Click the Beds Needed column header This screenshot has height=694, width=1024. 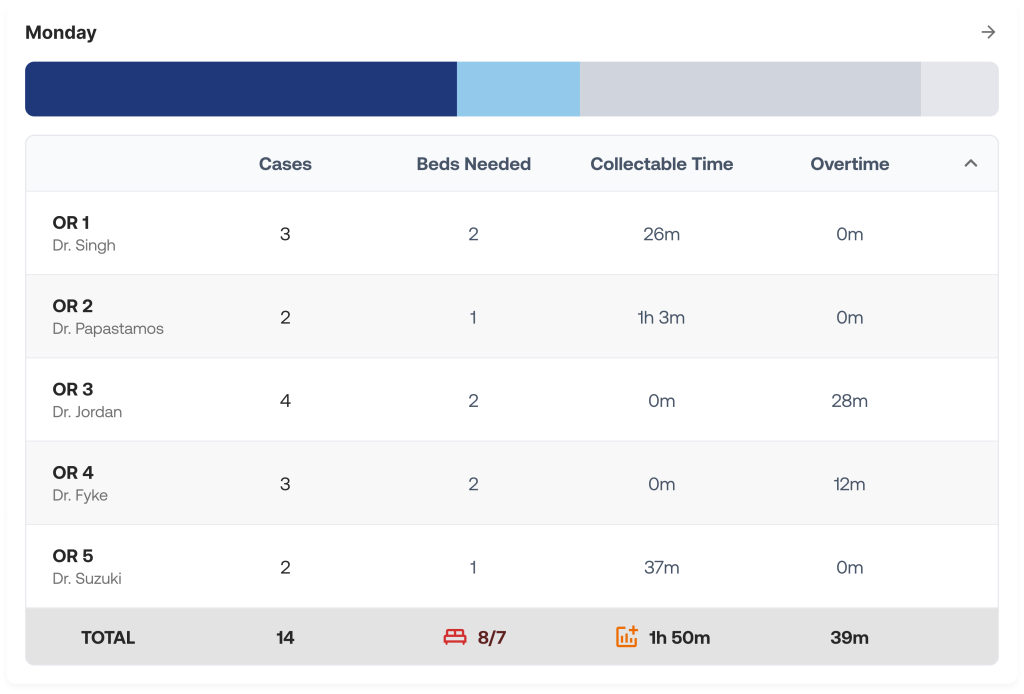473,164
